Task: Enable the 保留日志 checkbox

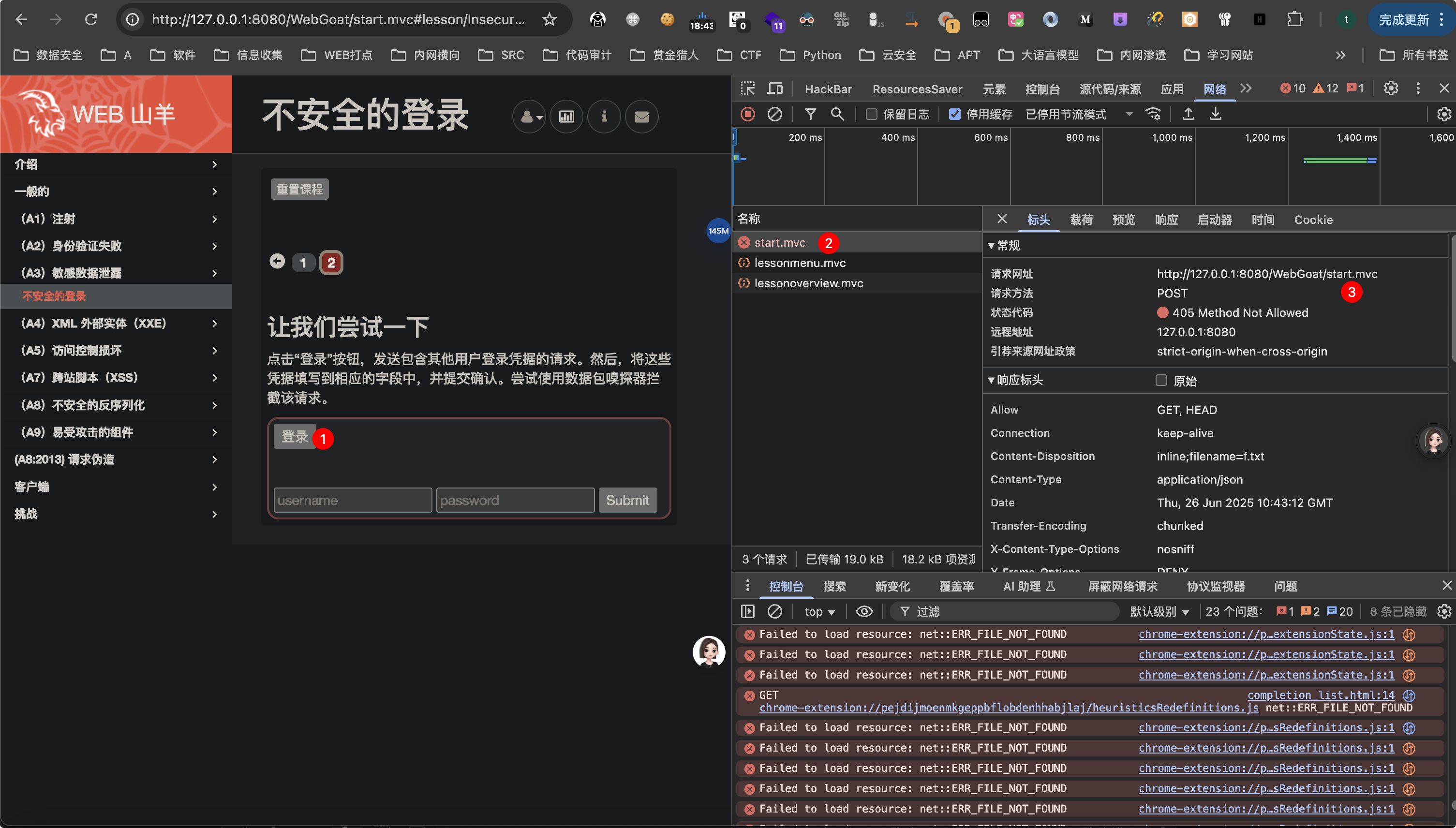Action: pos(871,114)
